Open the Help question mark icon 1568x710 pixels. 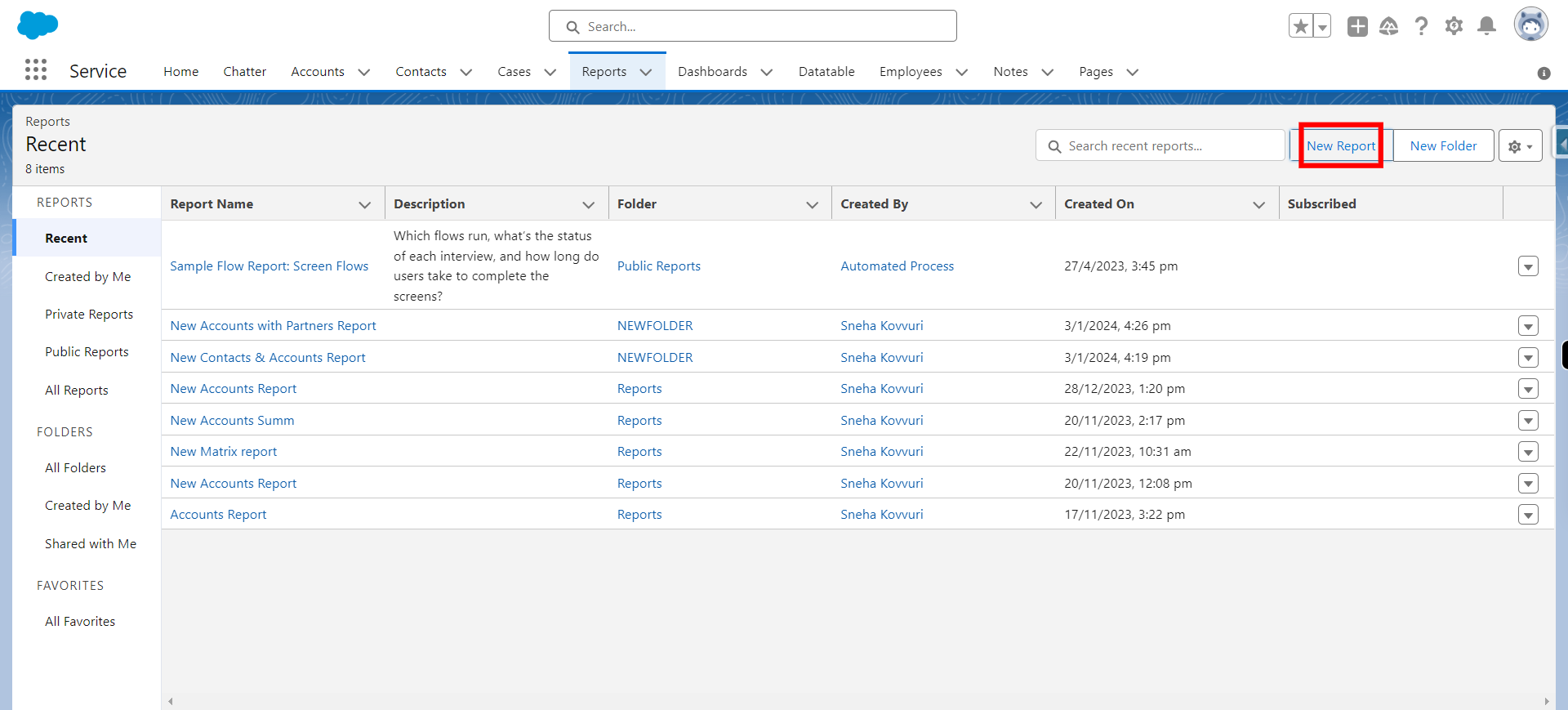(x=1422, y=26)
